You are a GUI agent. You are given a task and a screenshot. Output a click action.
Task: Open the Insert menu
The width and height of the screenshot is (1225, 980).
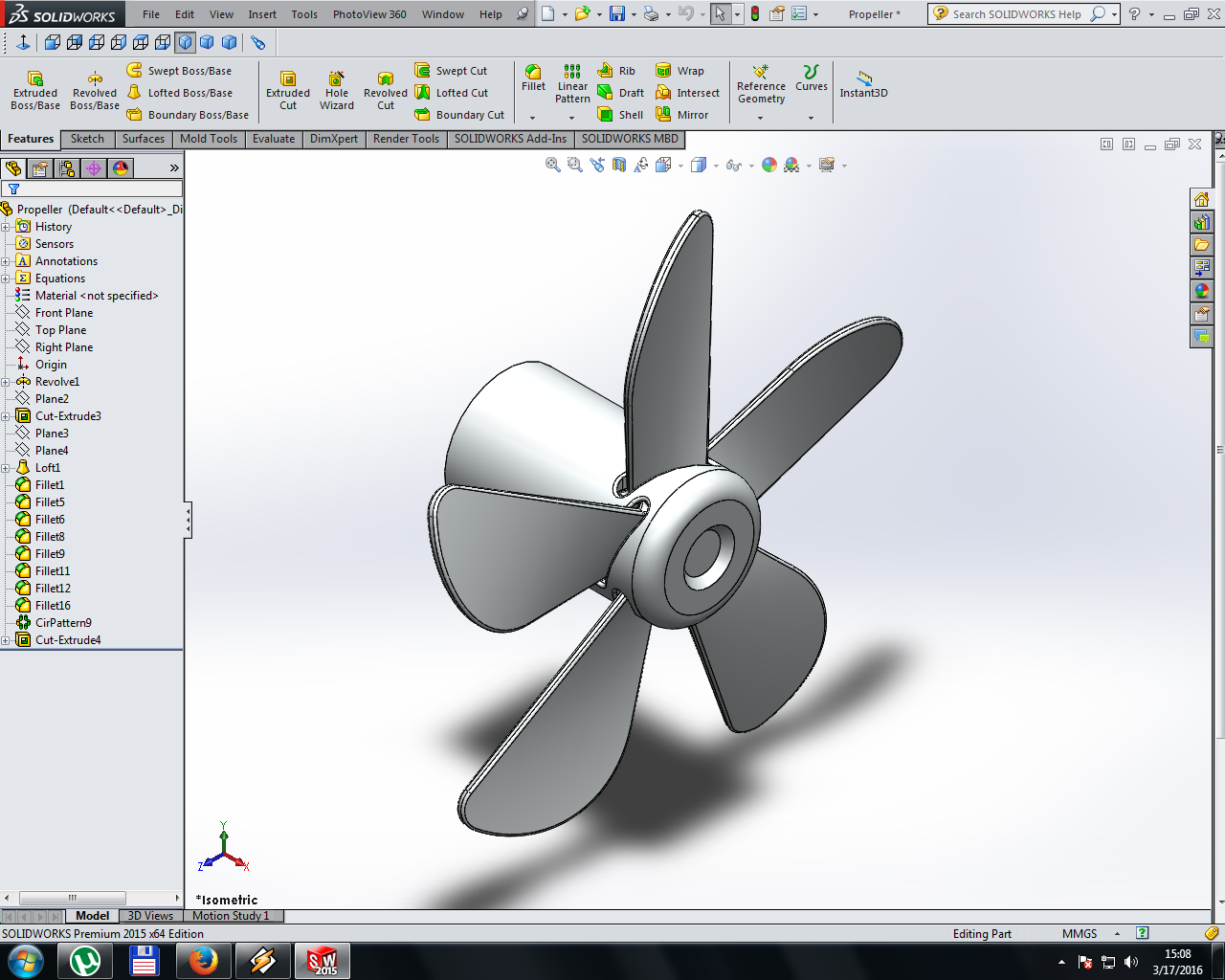pyautogui.click(x=262, y=14)
